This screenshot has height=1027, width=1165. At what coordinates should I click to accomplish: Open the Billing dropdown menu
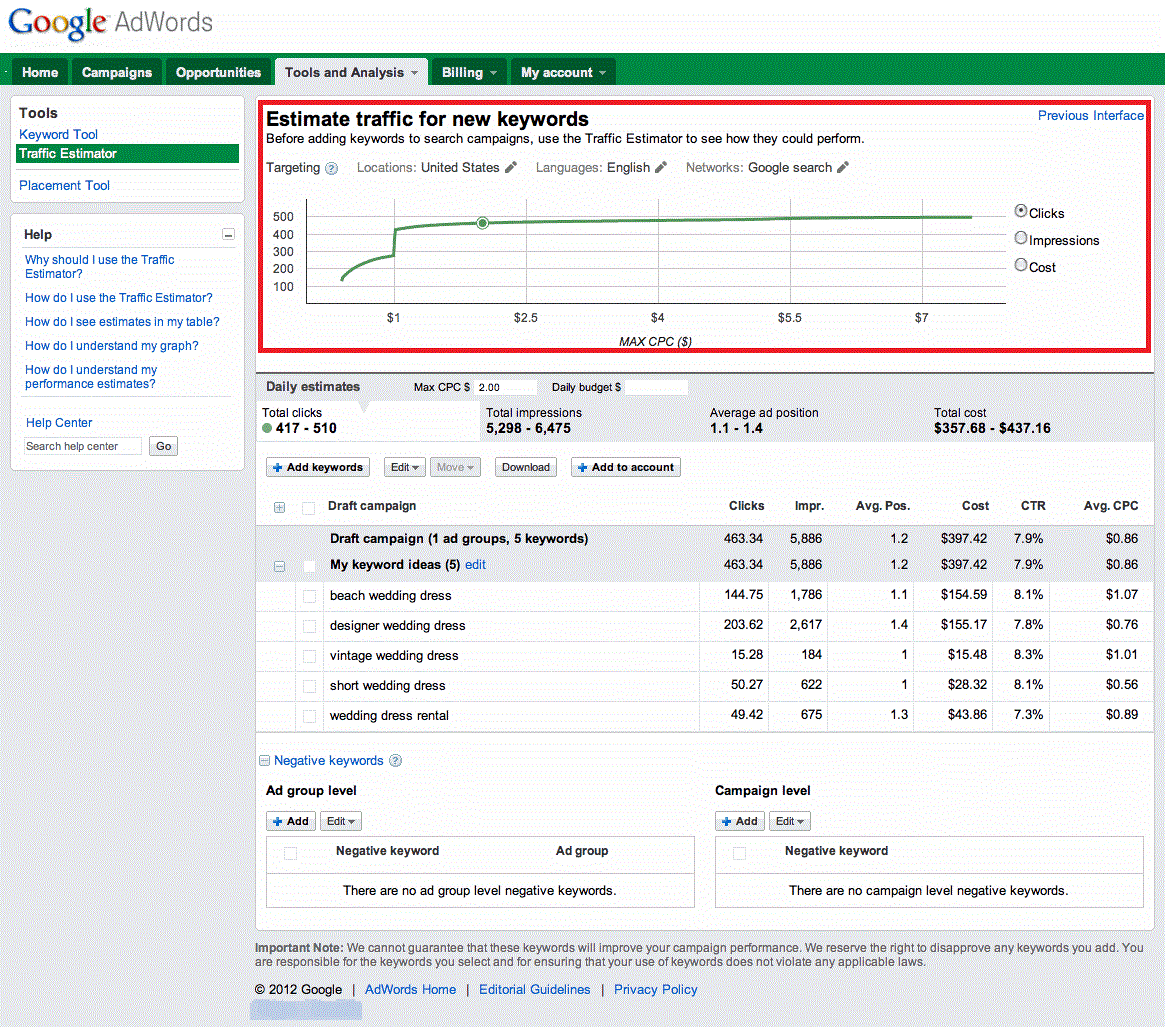pos(469,72)
